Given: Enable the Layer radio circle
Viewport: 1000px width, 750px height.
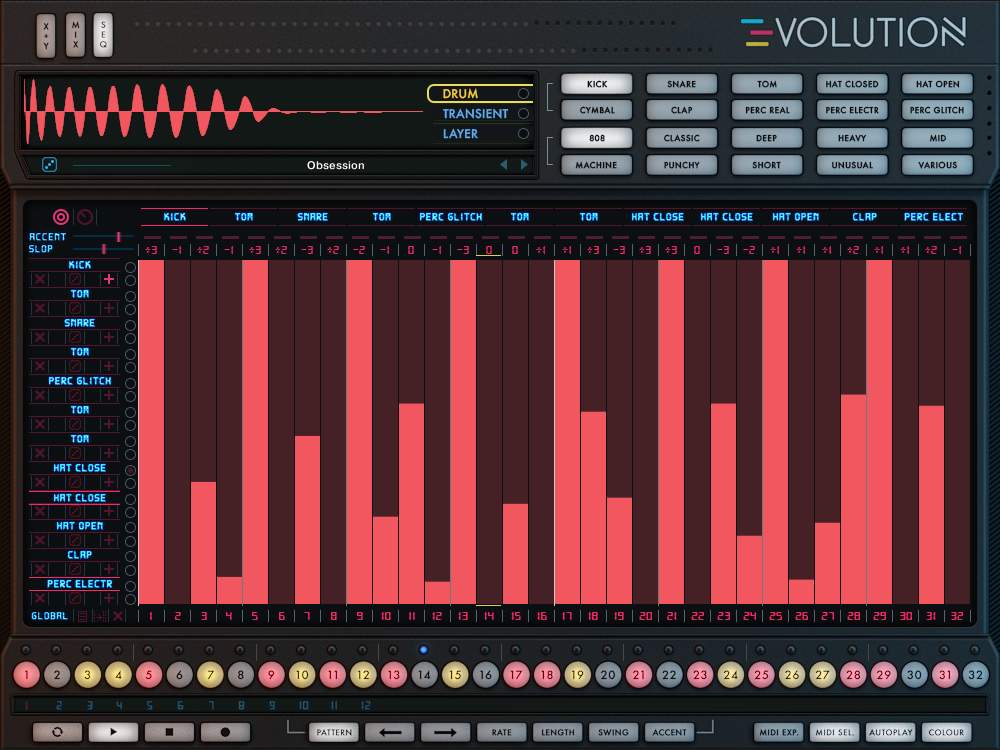Looking at the screenshot, I should click(x=523, y=134).
